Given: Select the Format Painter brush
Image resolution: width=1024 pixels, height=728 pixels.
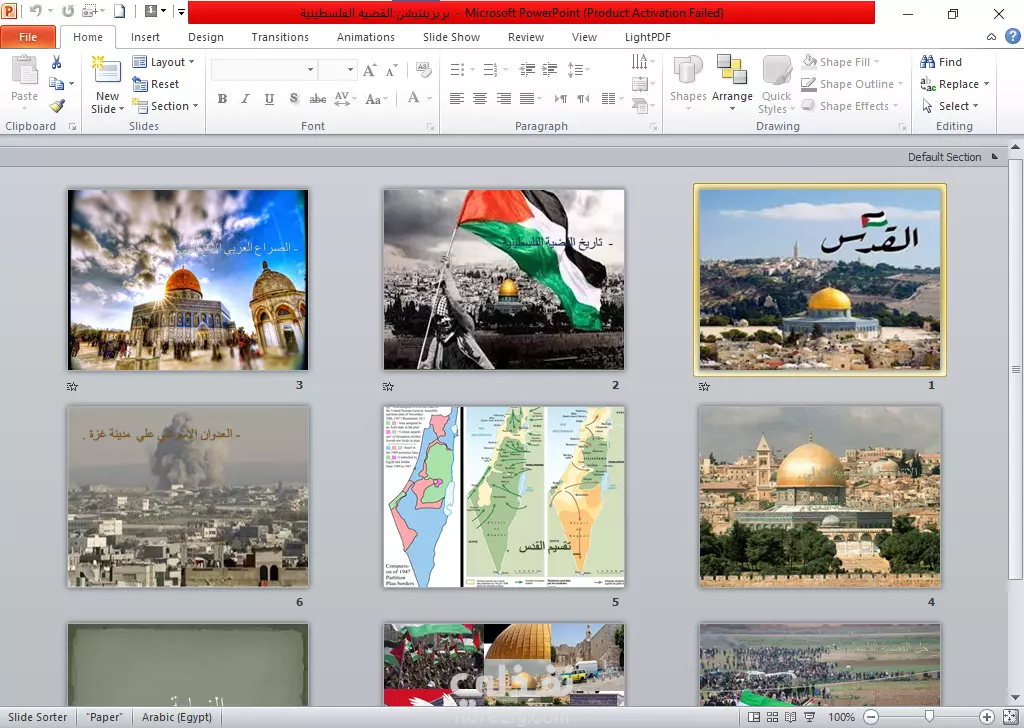Looking at the screenshot, I should [57, 106].
